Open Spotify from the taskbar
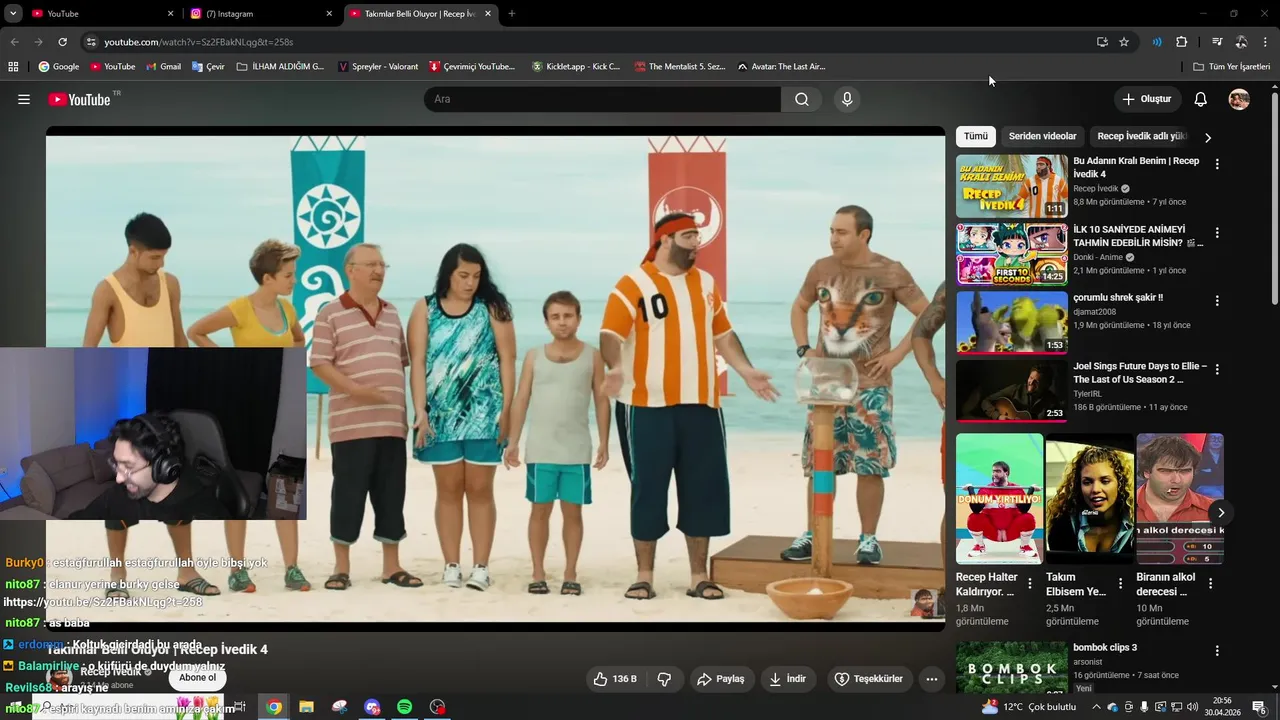 coord(404,707)
